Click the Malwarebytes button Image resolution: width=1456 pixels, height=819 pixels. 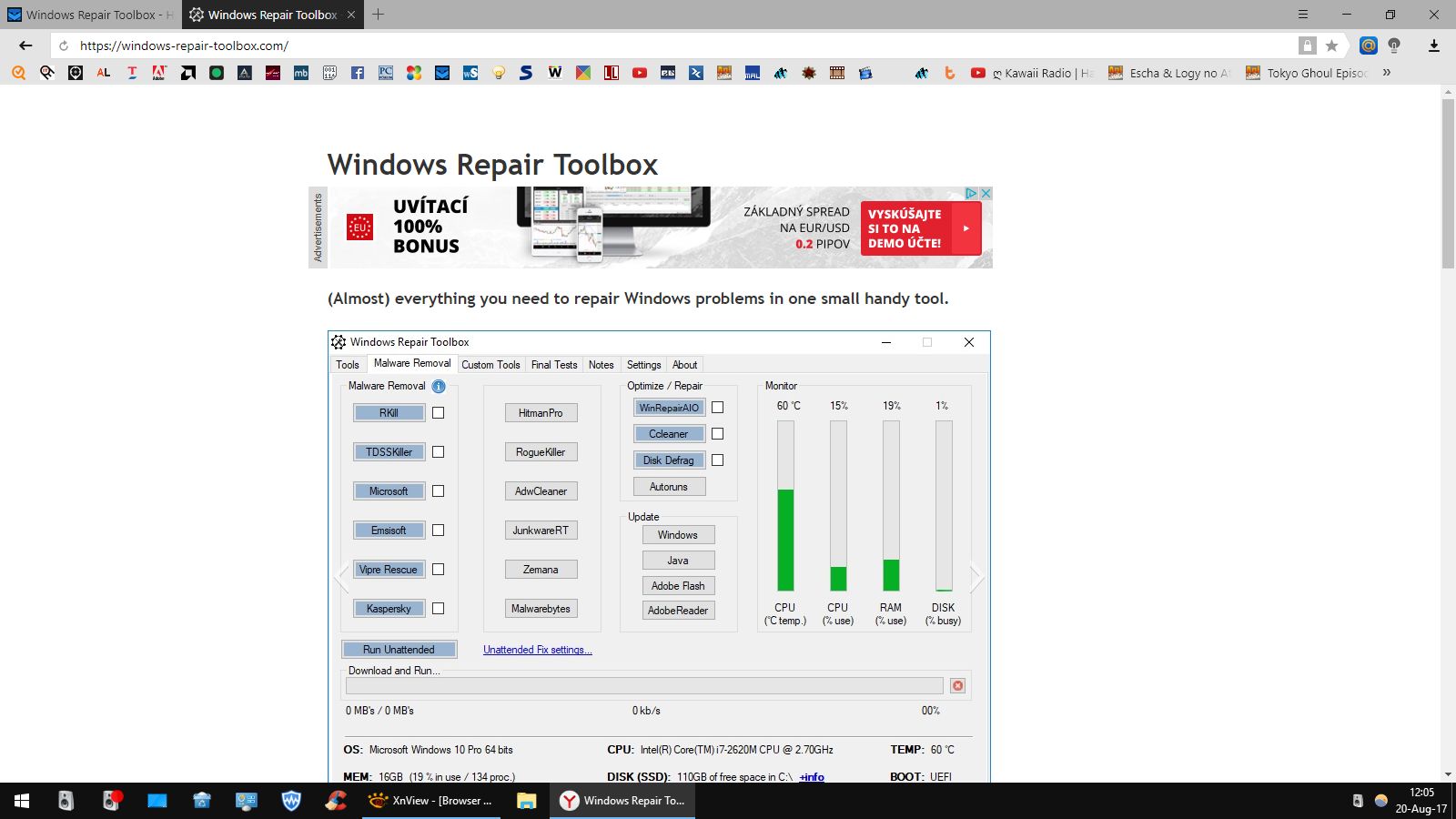click(x=541, y=609)
